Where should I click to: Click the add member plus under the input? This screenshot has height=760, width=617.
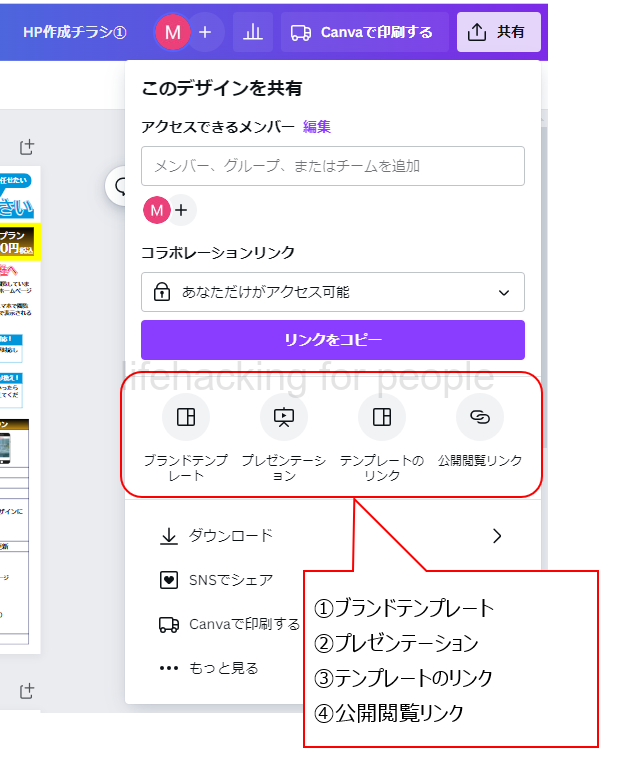click(181, 210)
